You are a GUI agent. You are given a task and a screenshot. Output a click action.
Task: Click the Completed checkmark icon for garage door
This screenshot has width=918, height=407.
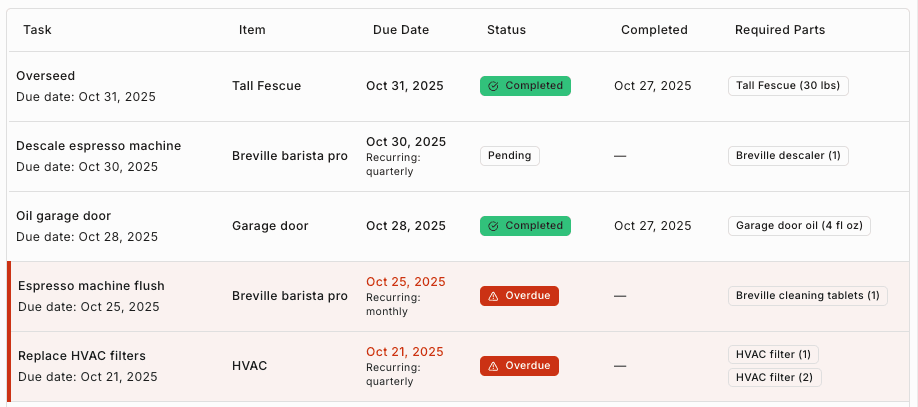coord(493,226)
